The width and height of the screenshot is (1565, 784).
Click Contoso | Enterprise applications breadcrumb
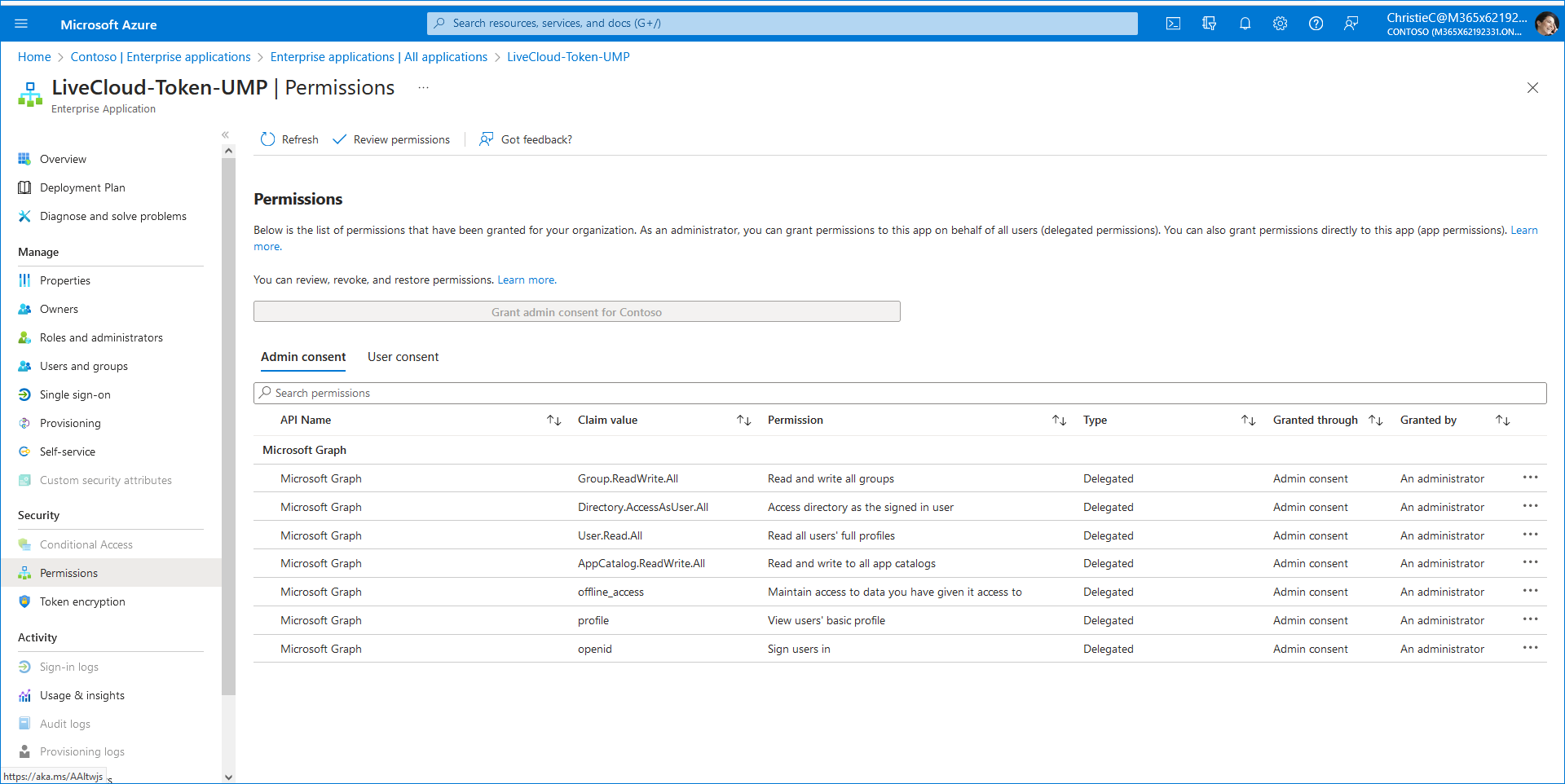[161, 57]
